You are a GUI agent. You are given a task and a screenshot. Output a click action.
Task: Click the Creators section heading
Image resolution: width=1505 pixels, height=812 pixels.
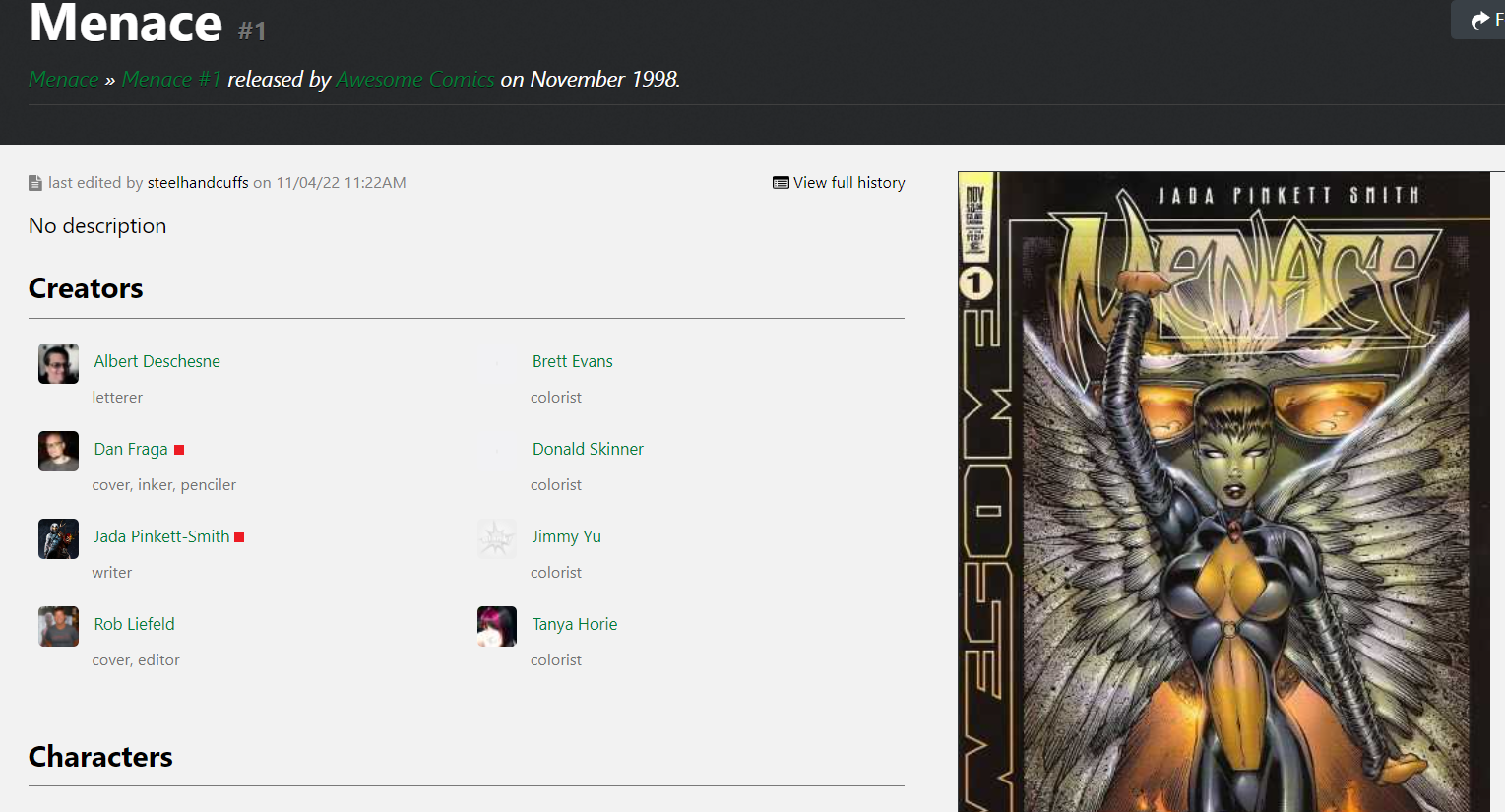86,288
